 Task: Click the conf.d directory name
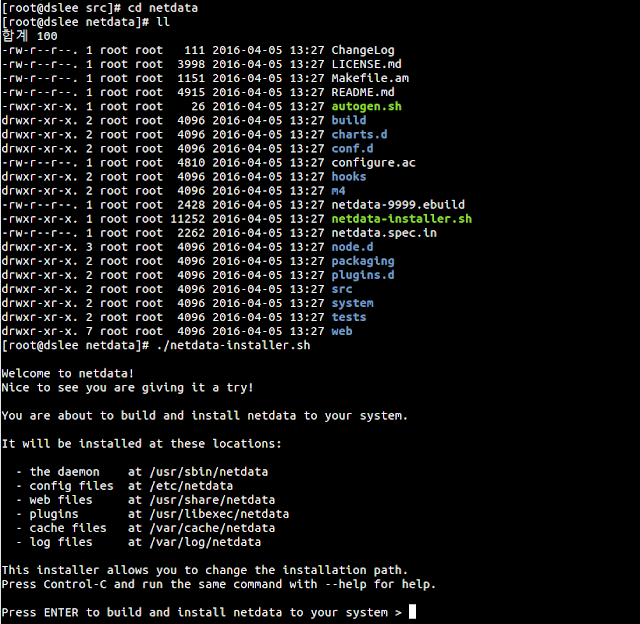coord(352,148)
